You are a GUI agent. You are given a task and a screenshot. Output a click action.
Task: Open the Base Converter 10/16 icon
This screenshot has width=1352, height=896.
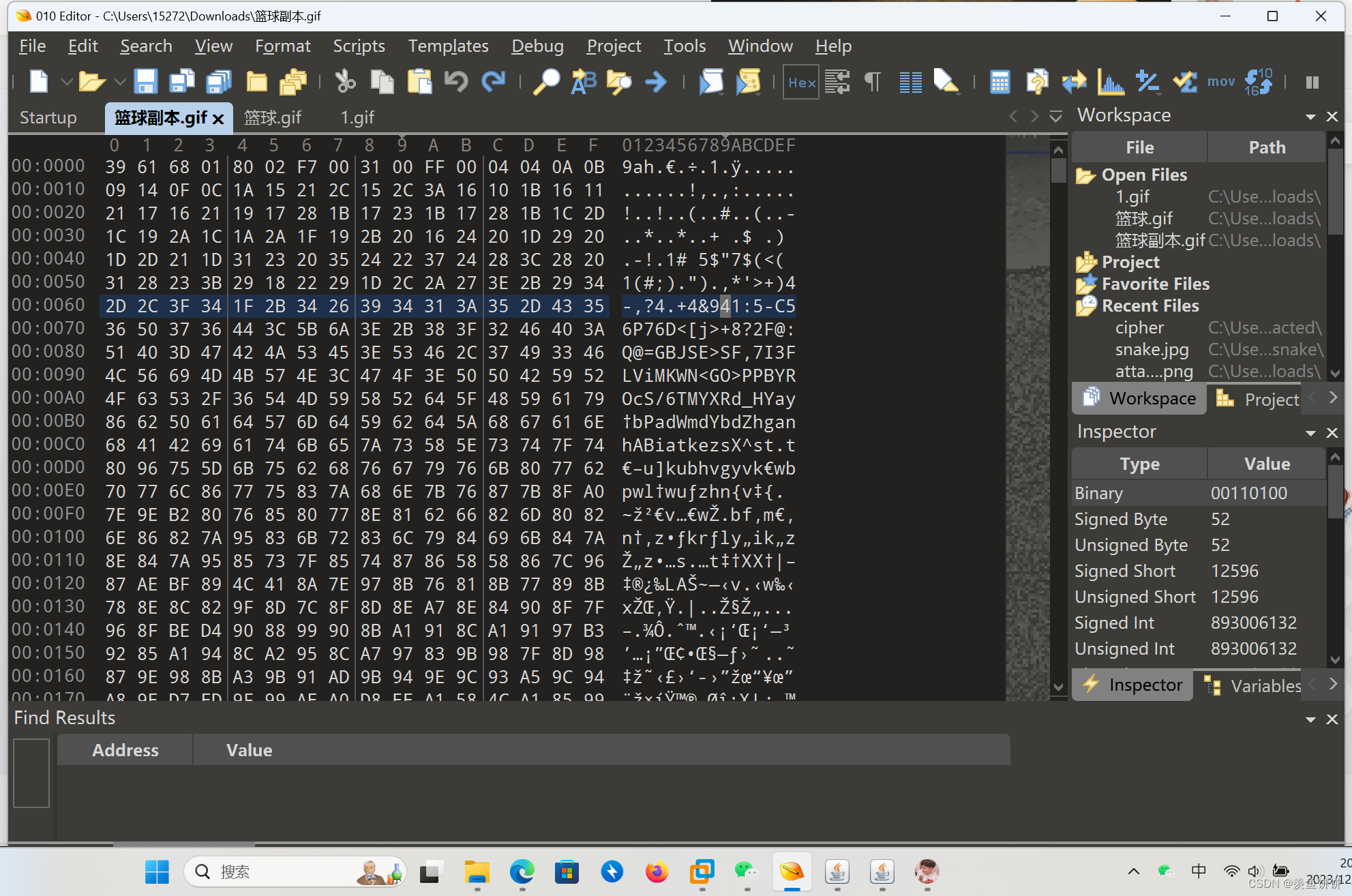coord(1258,82)
